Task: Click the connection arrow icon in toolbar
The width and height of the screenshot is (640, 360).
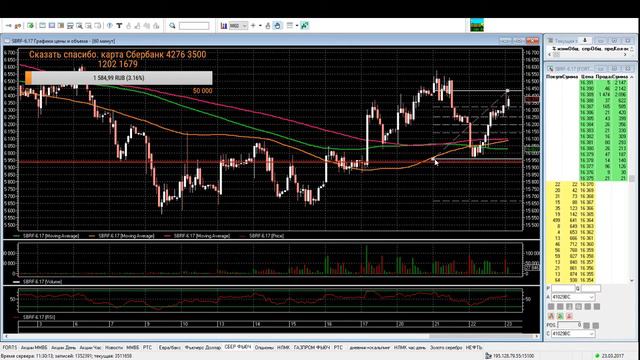Action: (8, 26)
